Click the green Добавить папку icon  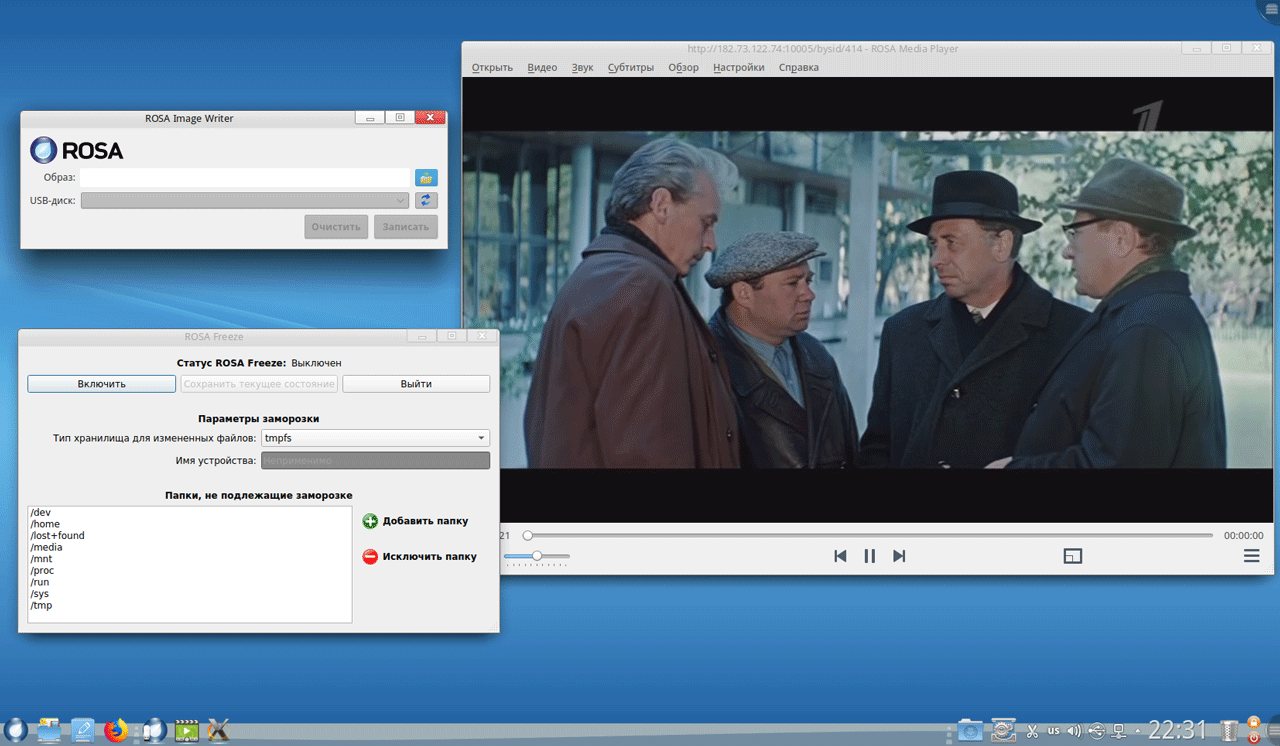pos(370,521)
